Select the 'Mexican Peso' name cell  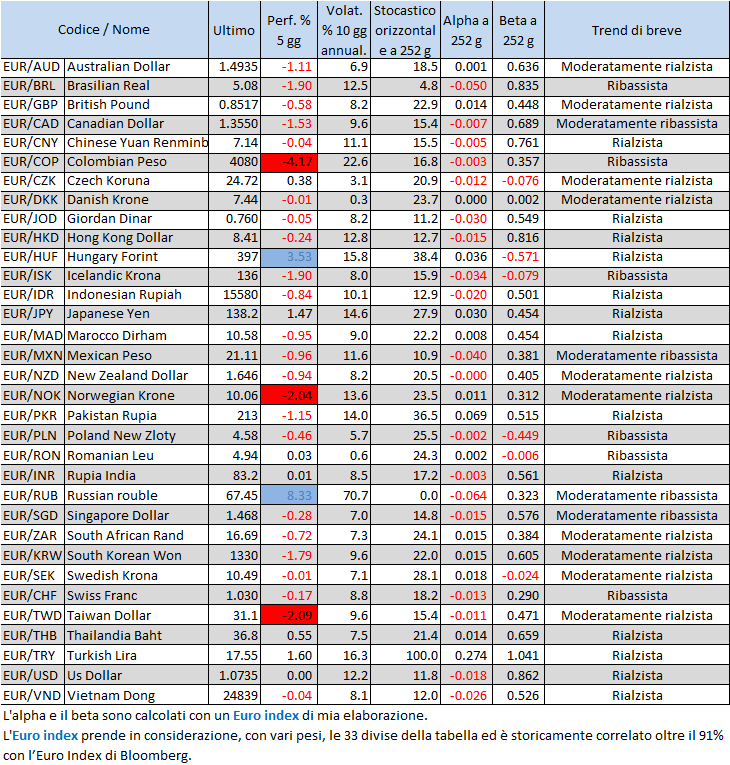pyautogui.click(x=137, y=356)
